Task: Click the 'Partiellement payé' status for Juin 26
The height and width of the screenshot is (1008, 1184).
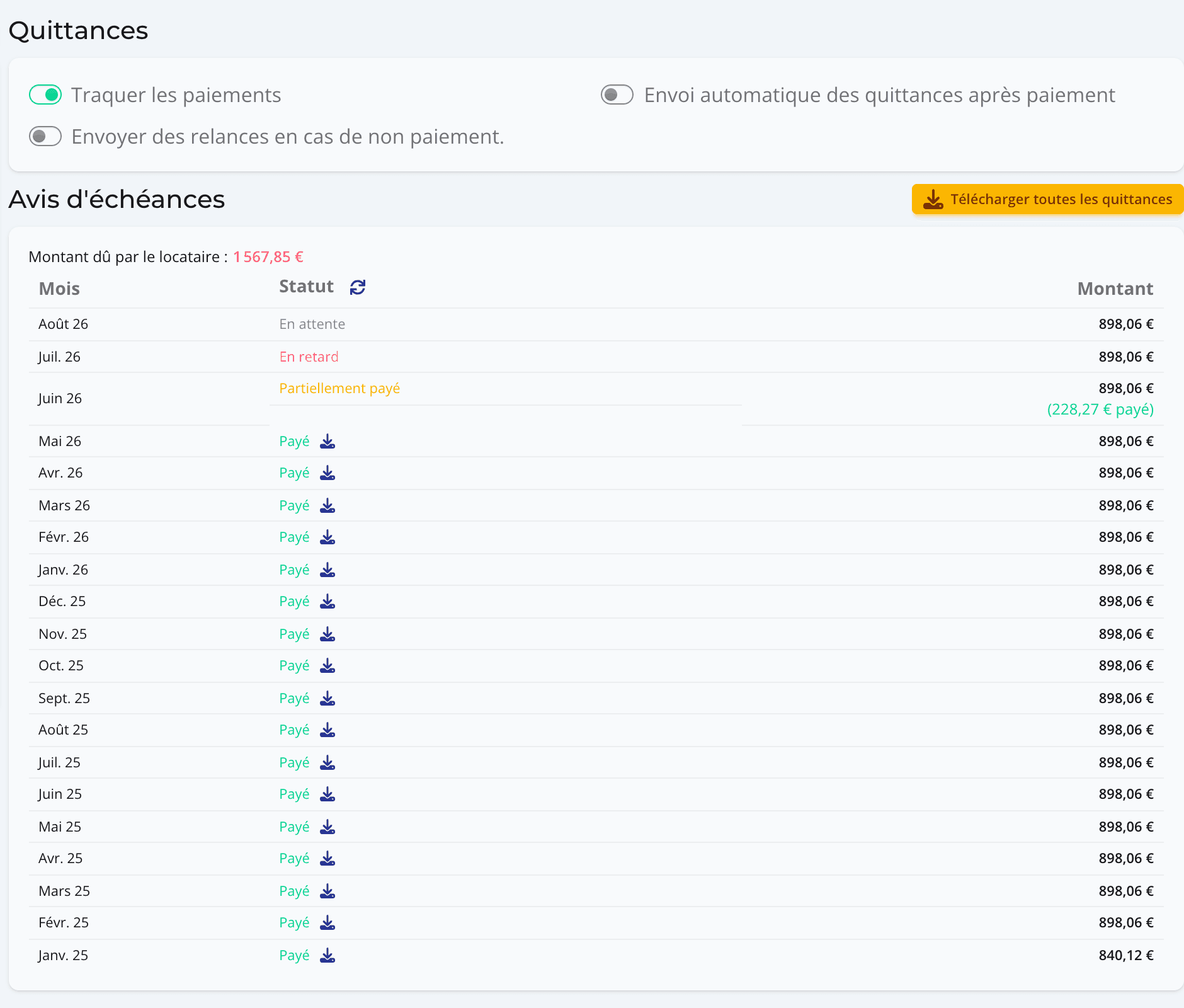Action: 339,389
